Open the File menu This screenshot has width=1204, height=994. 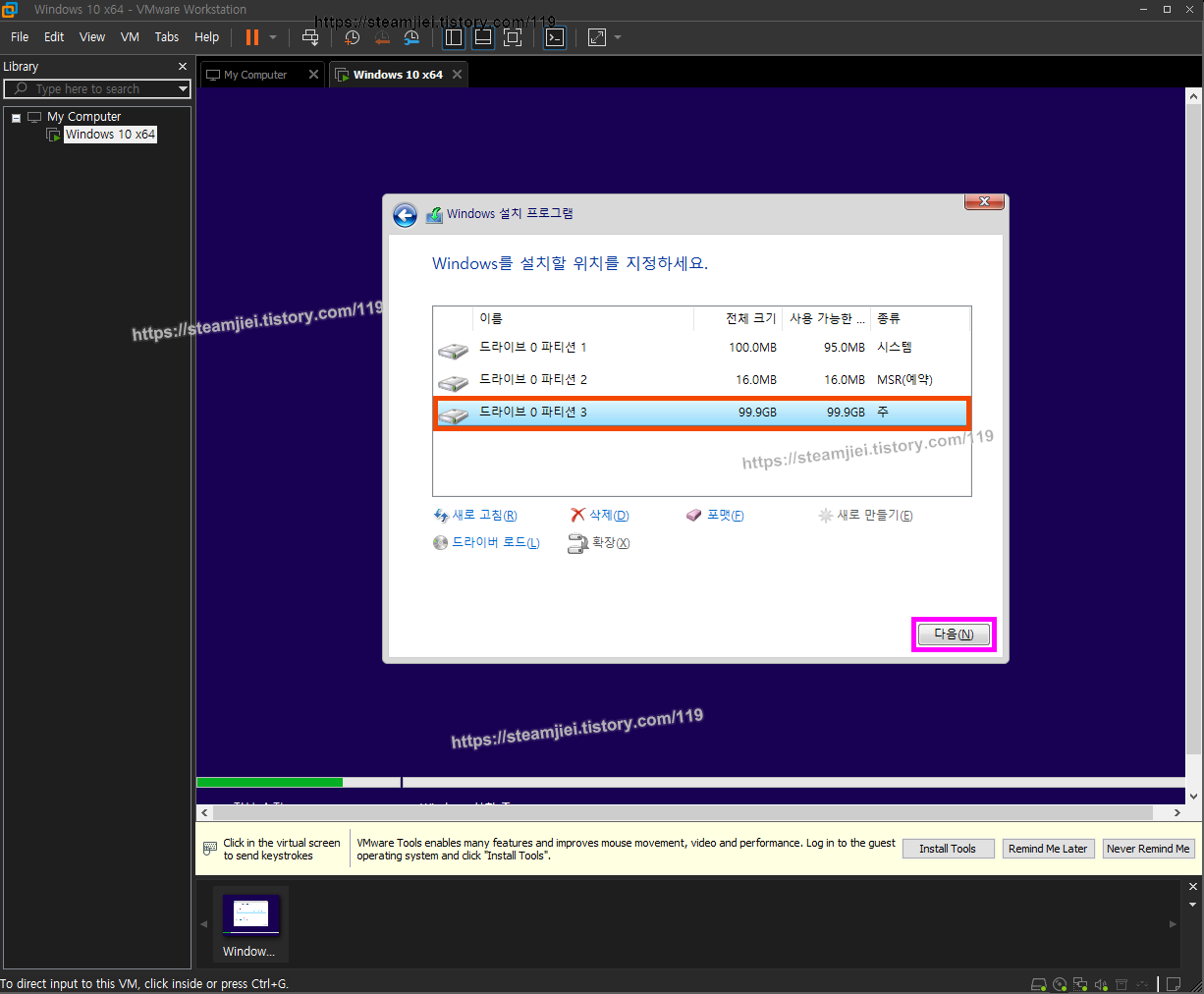point(20,37)
